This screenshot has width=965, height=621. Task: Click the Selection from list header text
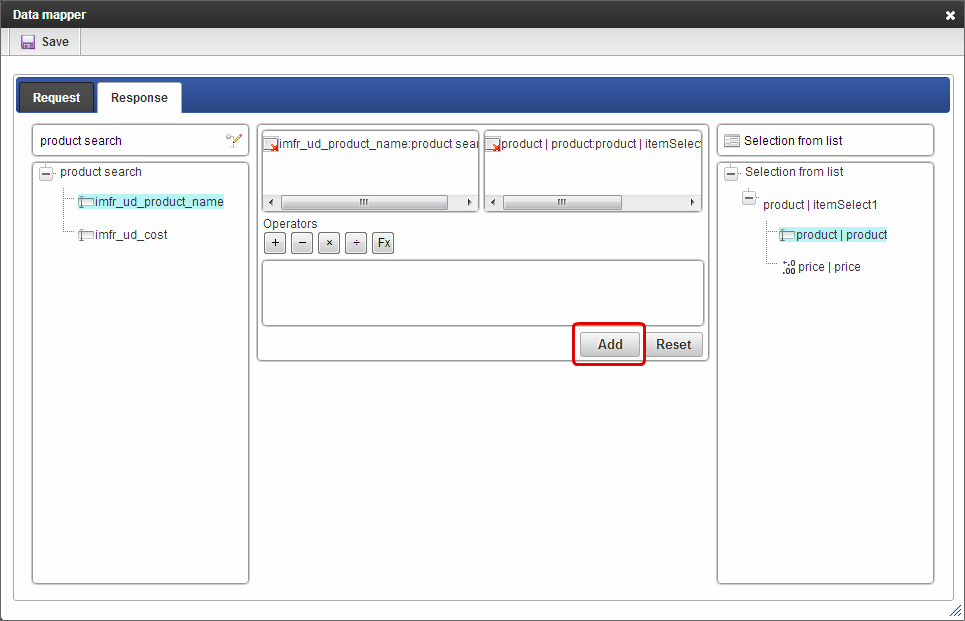(x=793, y=141)
